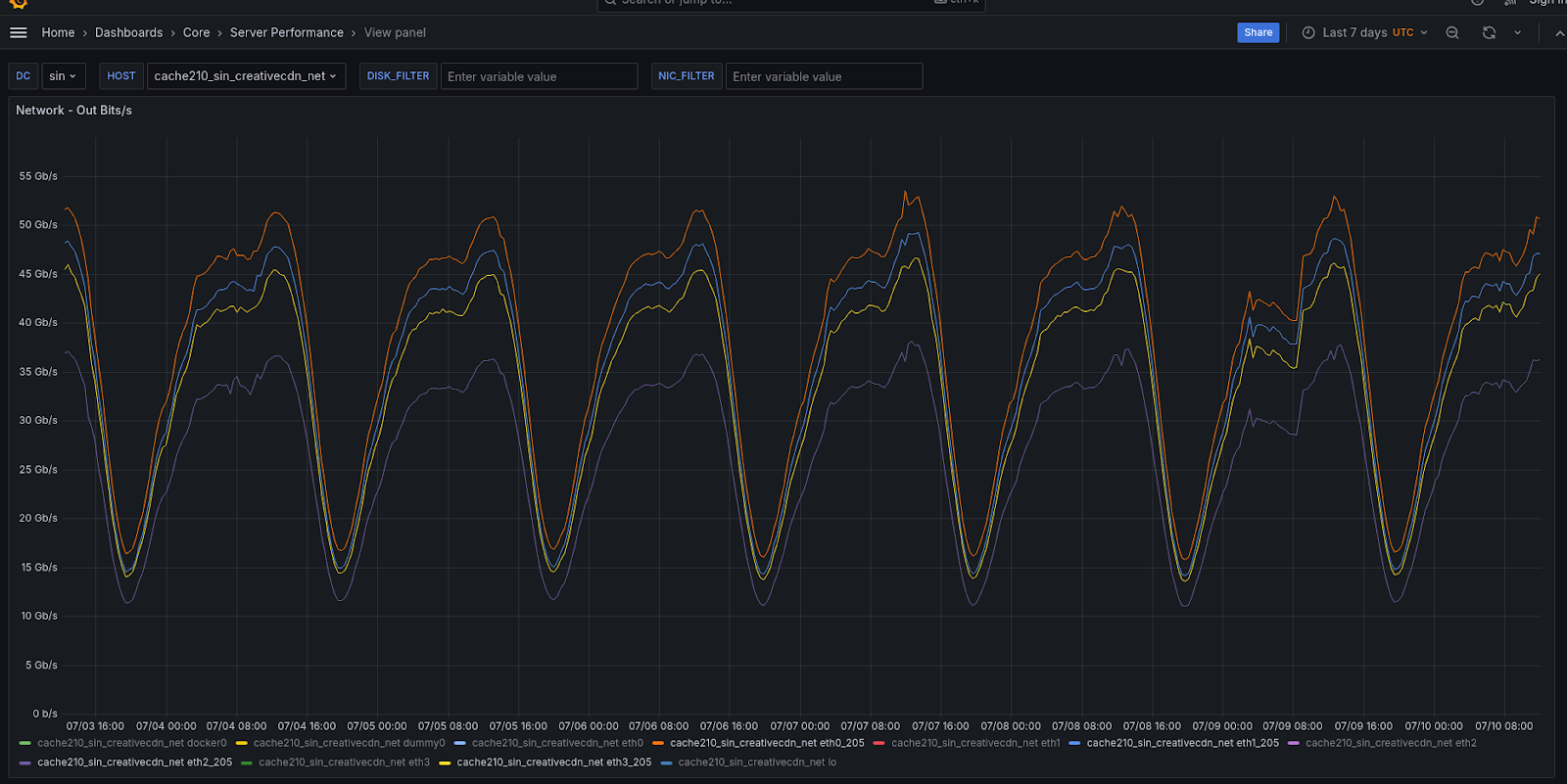The image size is (1567, 784).
Task: Toggle the eth2 legend series
Action: click(x=1391, y=743)
